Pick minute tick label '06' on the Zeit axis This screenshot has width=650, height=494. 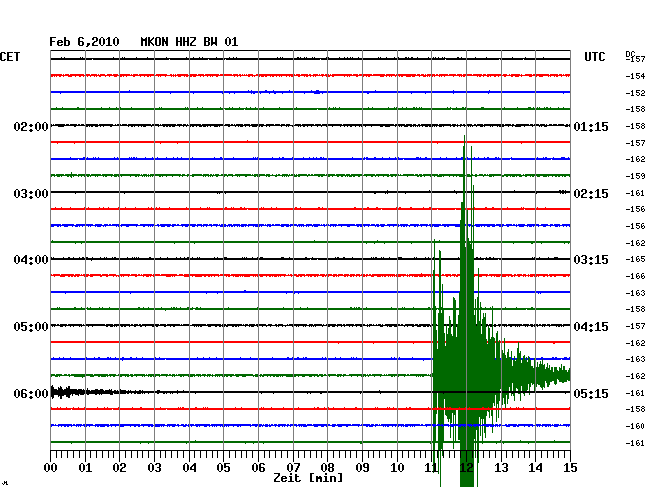coord(258,468)
